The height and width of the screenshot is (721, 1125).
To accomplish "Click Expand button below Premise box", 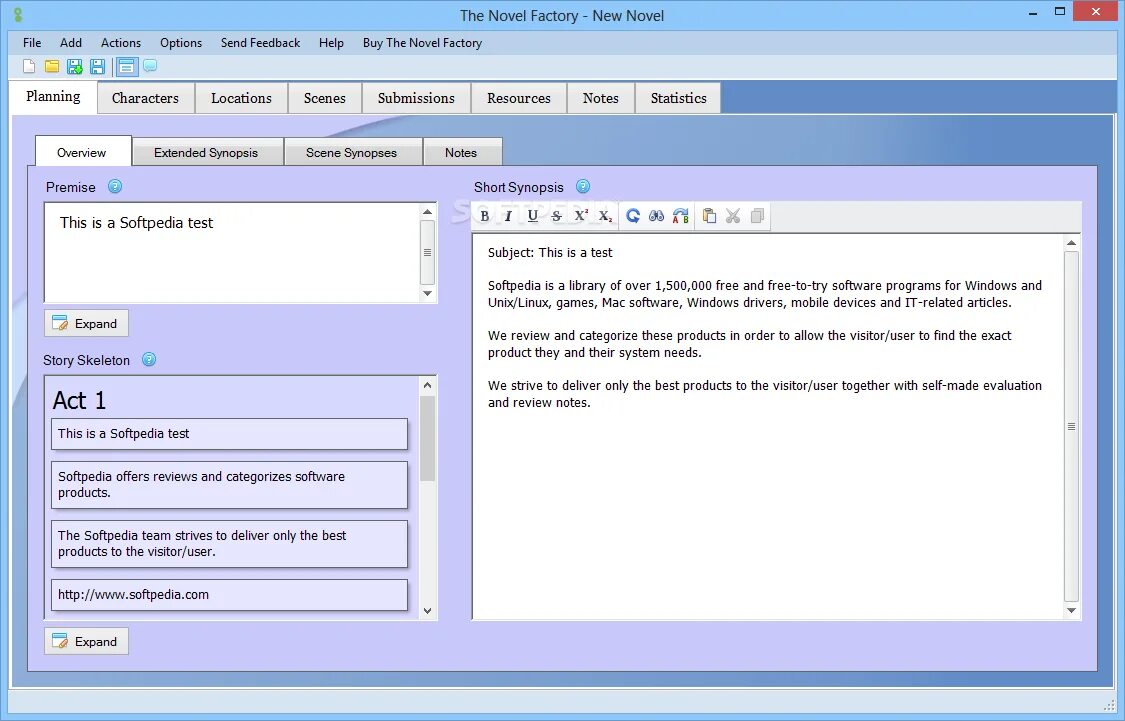I will (86, 324).
